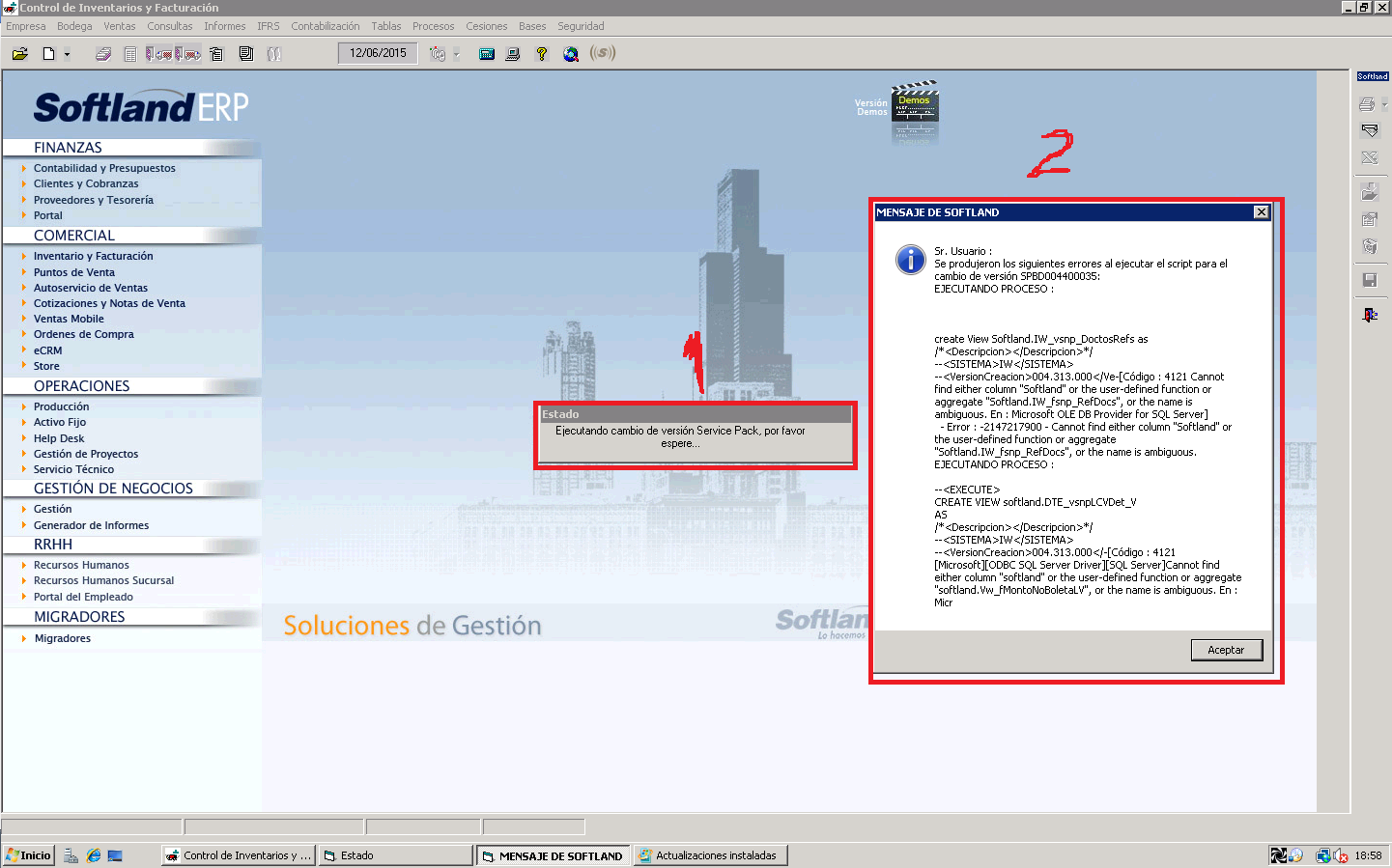Open the Empresa menu
The image size is (1392, 868).
click(26, 26)
